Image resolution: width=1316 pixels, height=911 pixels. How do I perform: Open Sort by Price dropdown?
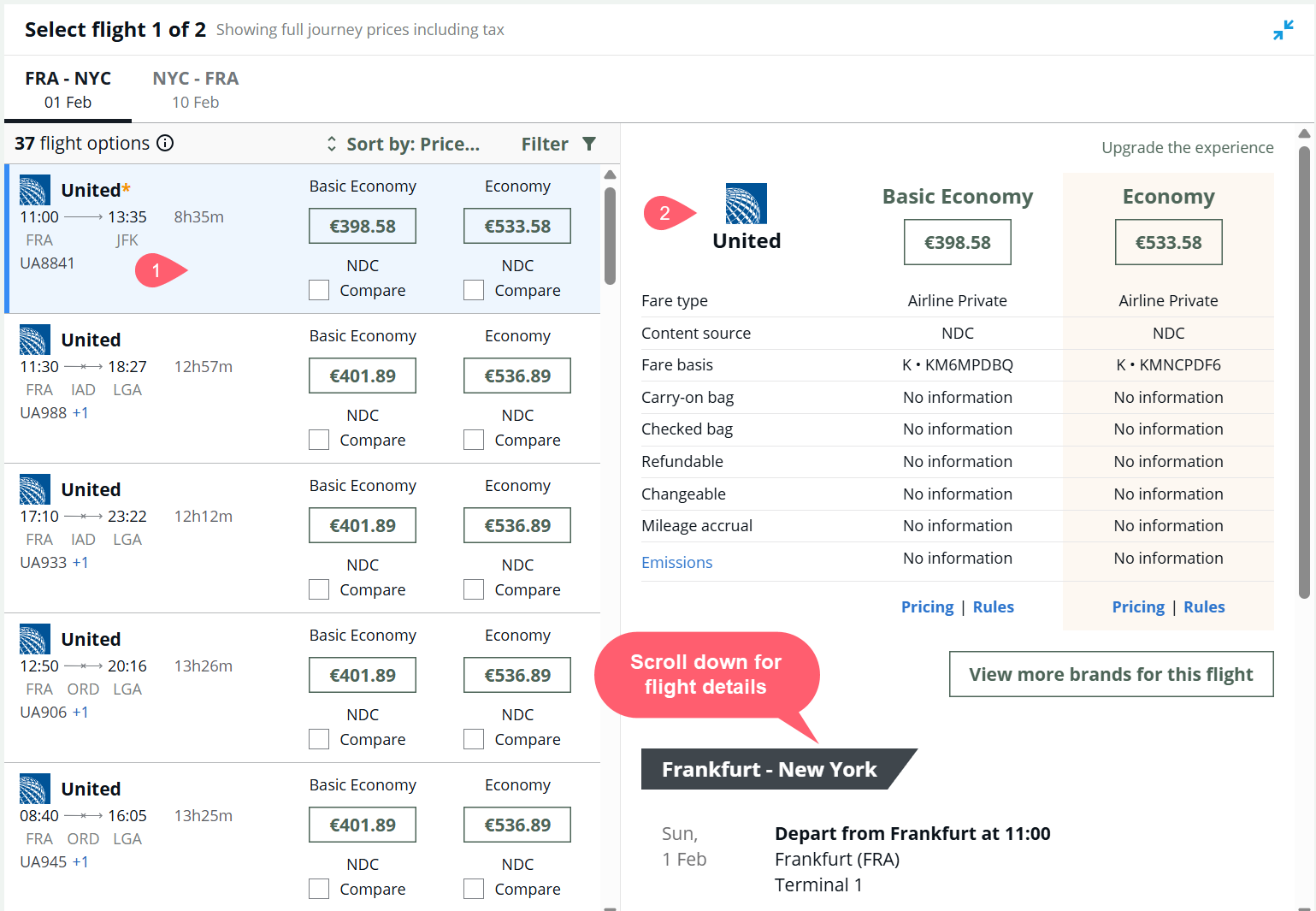(x=403, y=144)
